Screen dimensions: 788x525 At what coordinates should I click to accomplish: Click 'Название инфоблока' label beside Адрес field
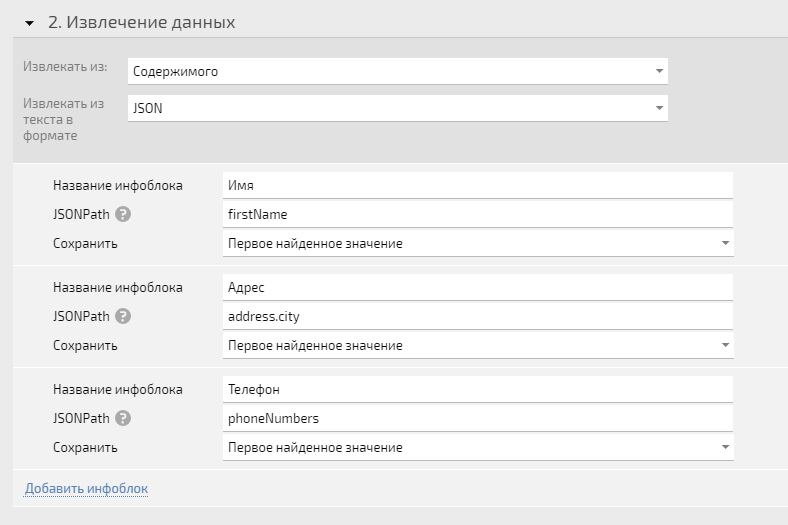tap(118, 287)
